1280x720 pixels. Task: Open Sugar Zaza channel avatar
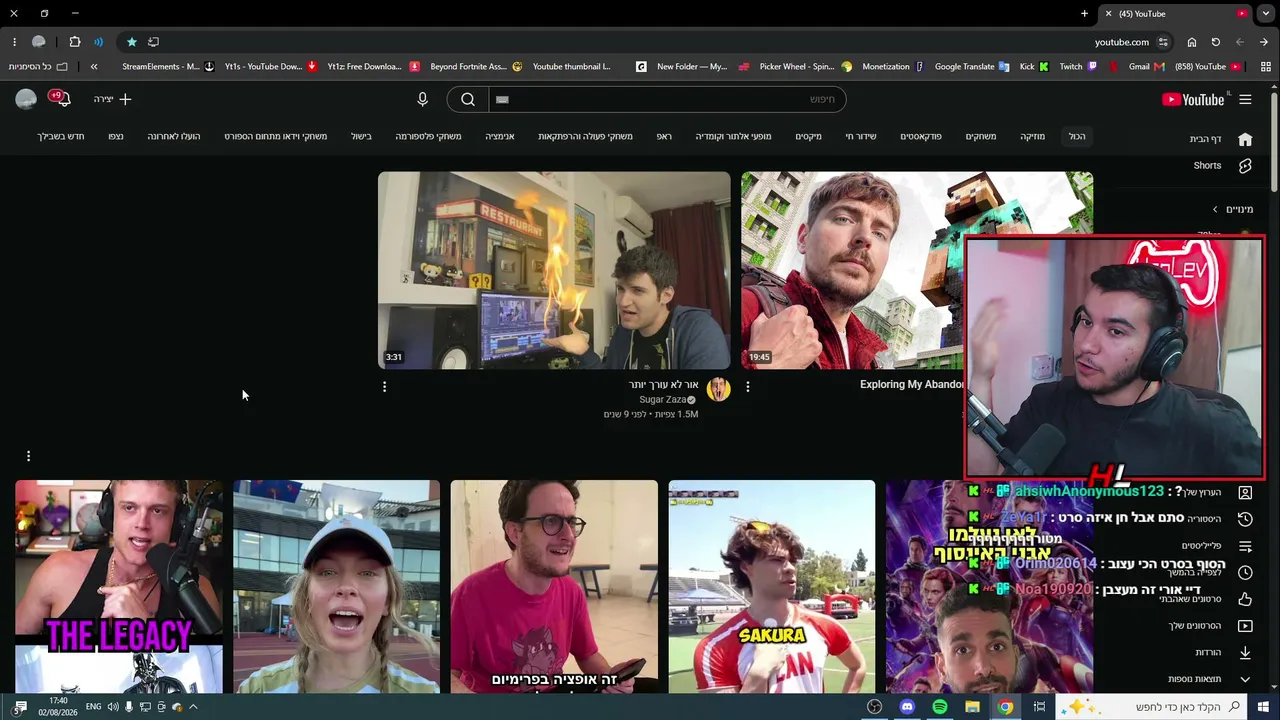pos(718,390)
